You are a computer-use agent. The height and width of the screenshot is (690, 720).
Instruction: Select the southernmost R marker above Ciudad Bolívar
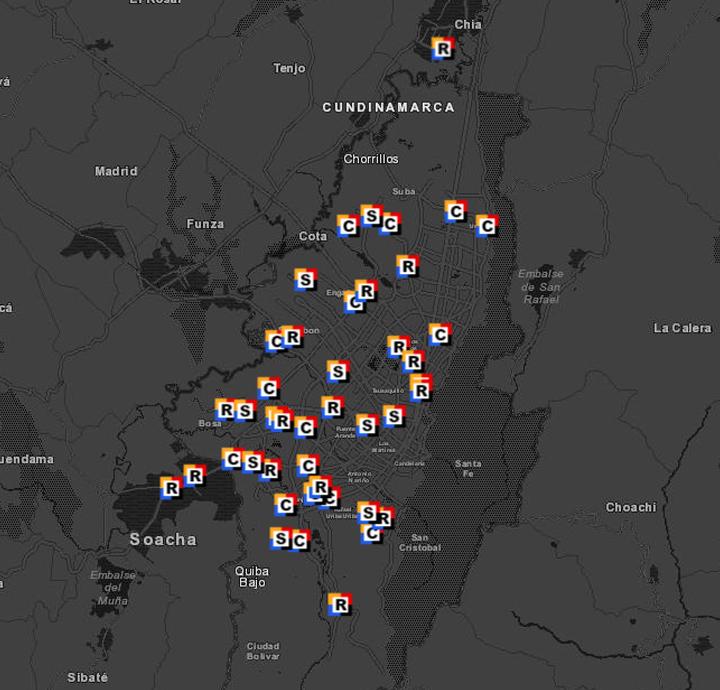coord(340,605)
